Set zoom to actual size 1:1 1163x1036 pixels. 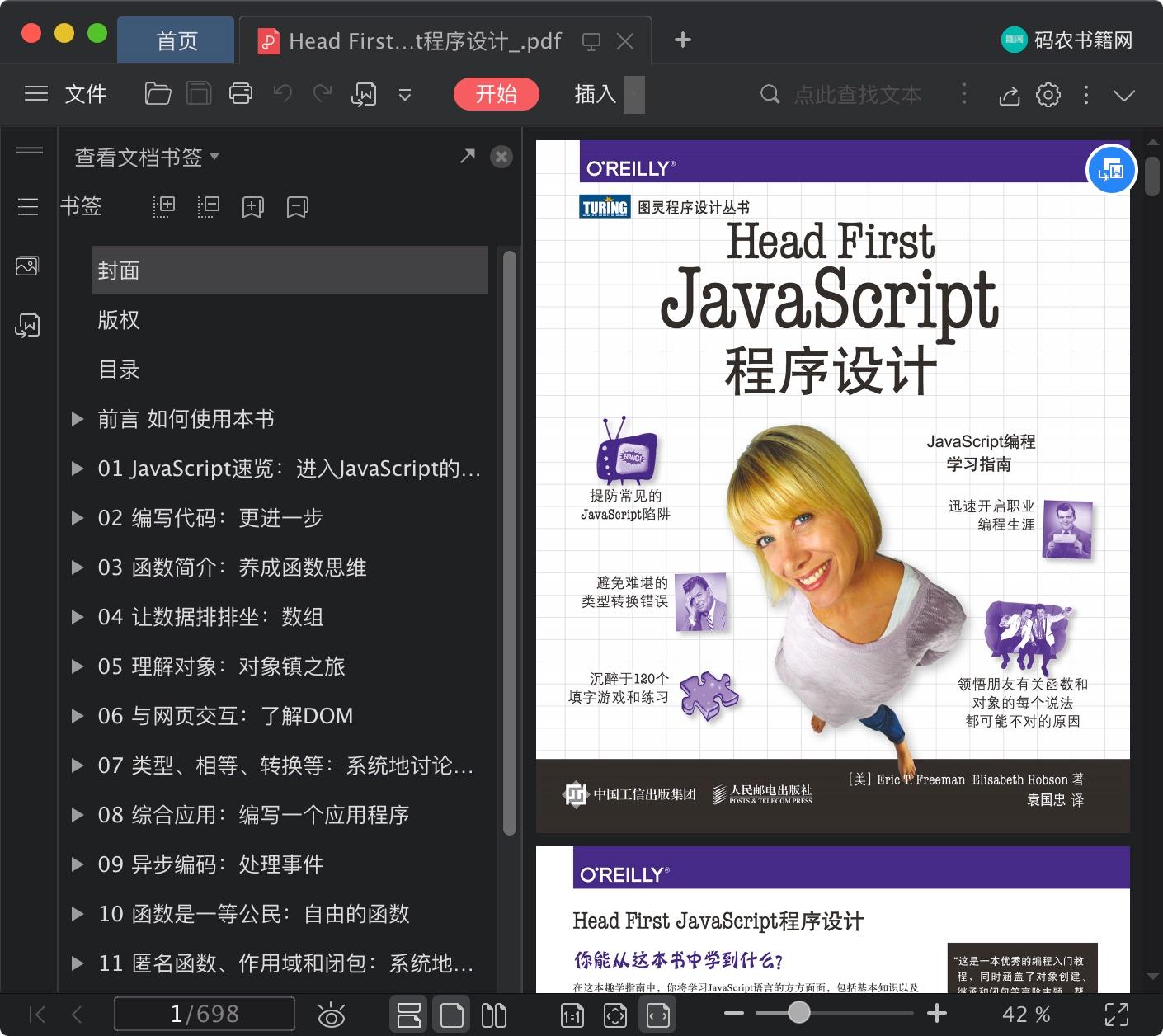pos(572,1015)
